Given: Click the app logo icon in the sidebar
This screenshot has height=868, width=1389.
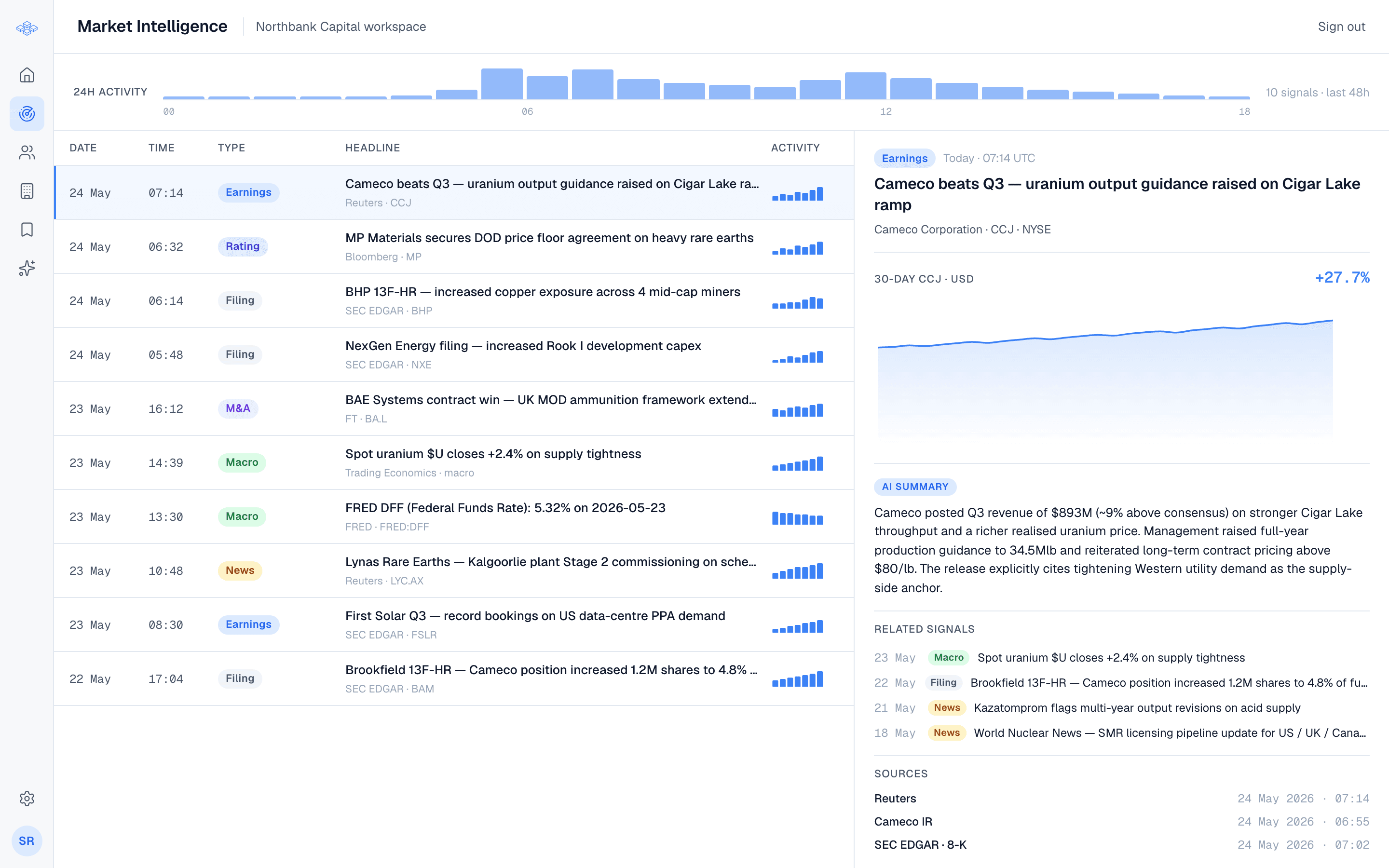Looking at the screenshot, I should tap(27, 27).
